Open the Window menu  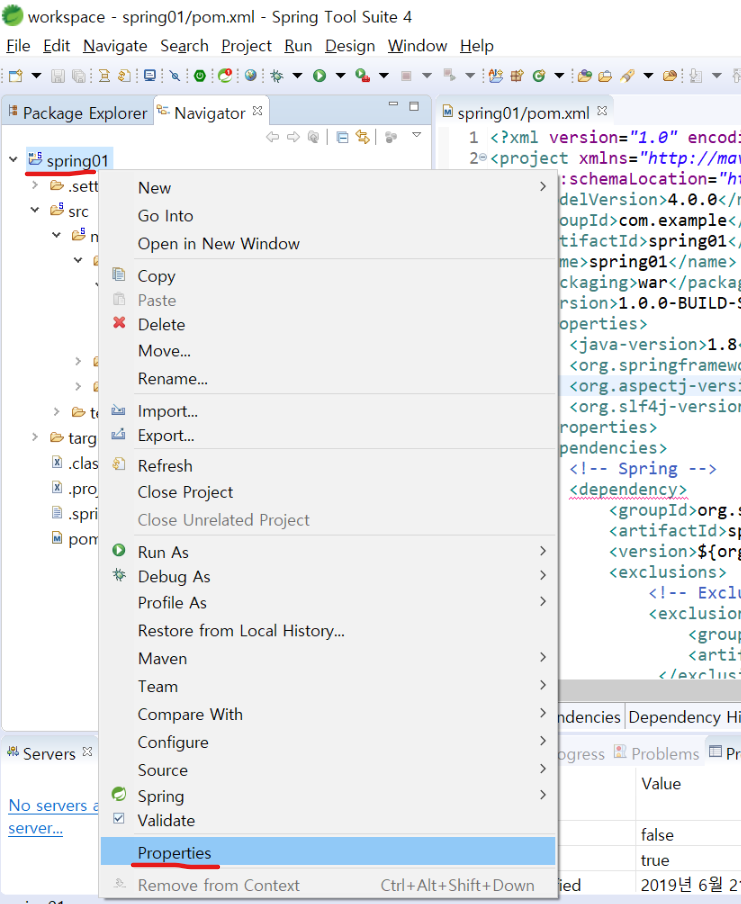417,46
